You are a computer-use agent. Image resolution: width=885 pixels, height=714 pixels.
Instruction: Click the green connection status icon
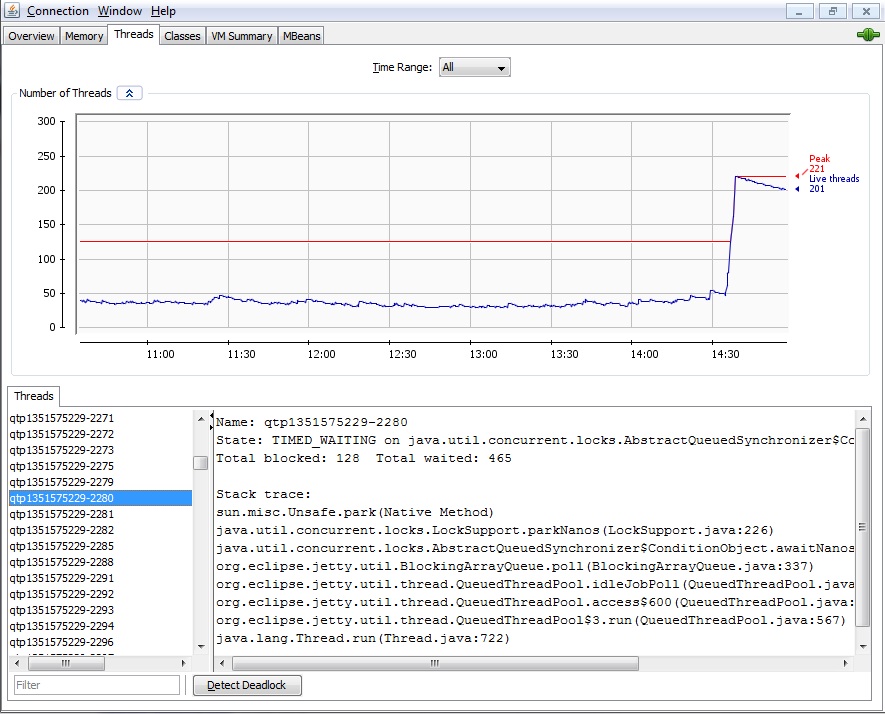pyautogui.click(x=867, y=35)
